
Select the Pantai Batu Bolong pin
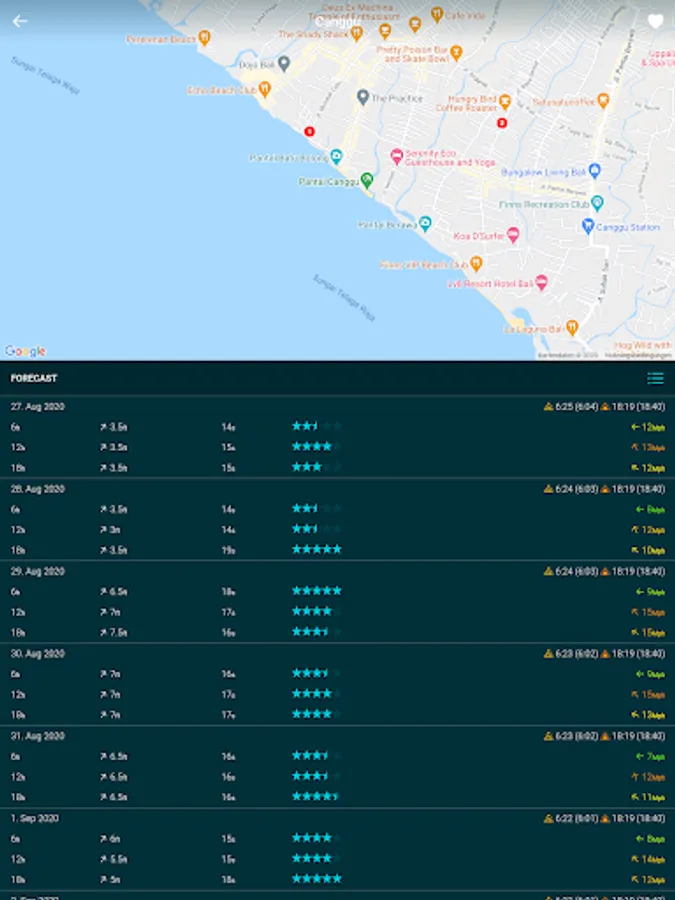coord(336,156)
